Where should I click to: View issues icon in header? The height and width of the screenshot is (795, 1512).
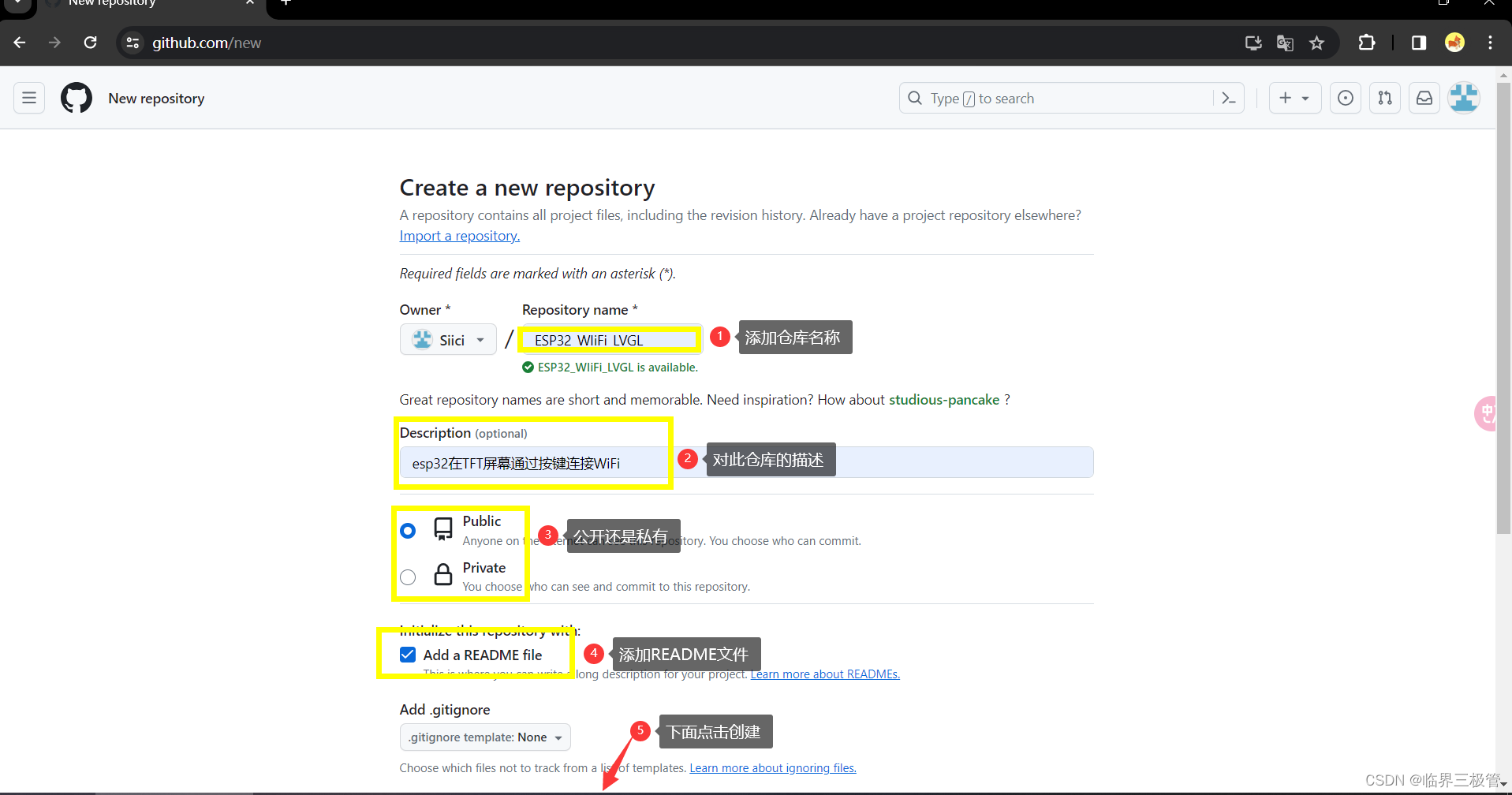(x=1346, y=98)
